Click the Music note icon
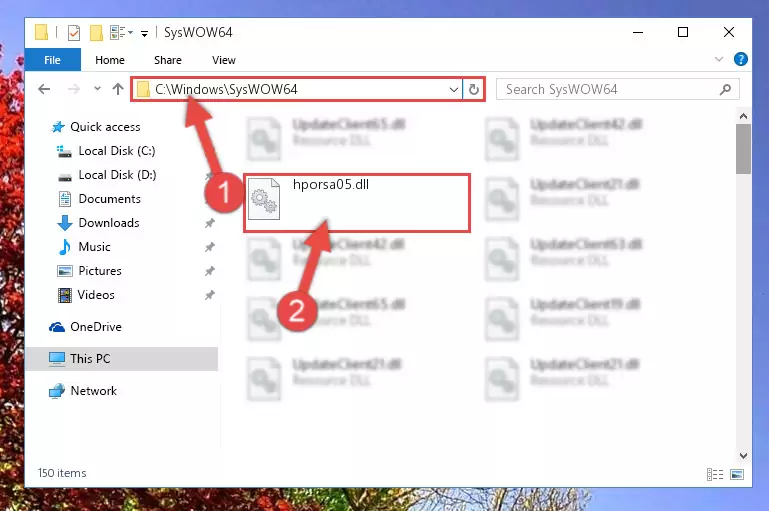 pyautogui.click(x=65, y=247)
